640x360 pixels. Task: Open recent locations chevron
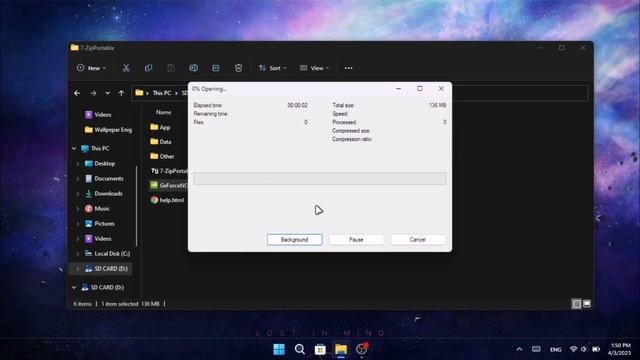pos(107,93)
